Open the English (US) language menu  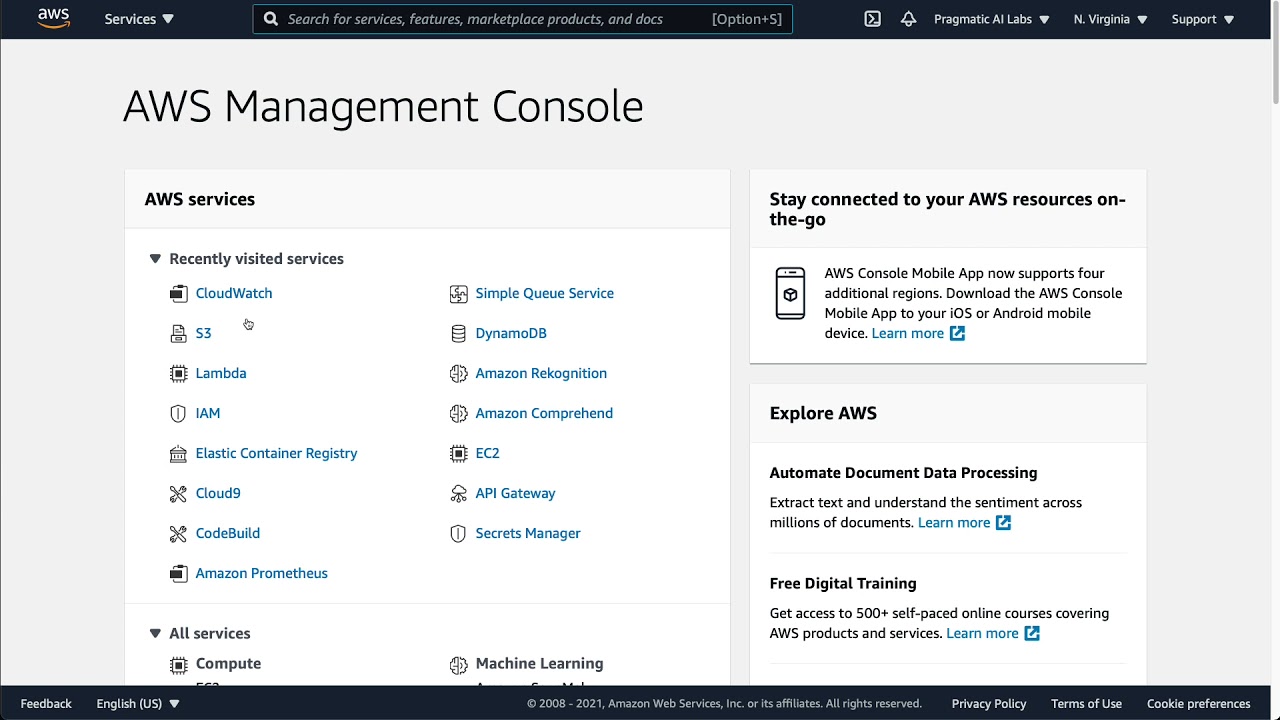(x=138, y=703)
